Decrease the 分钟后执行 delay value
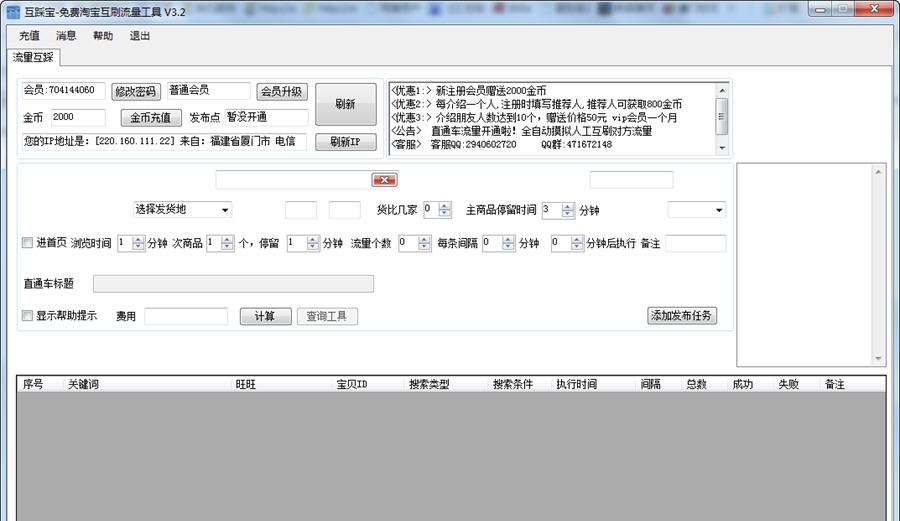Screen dimensions: 900x521 pos(577,247)
